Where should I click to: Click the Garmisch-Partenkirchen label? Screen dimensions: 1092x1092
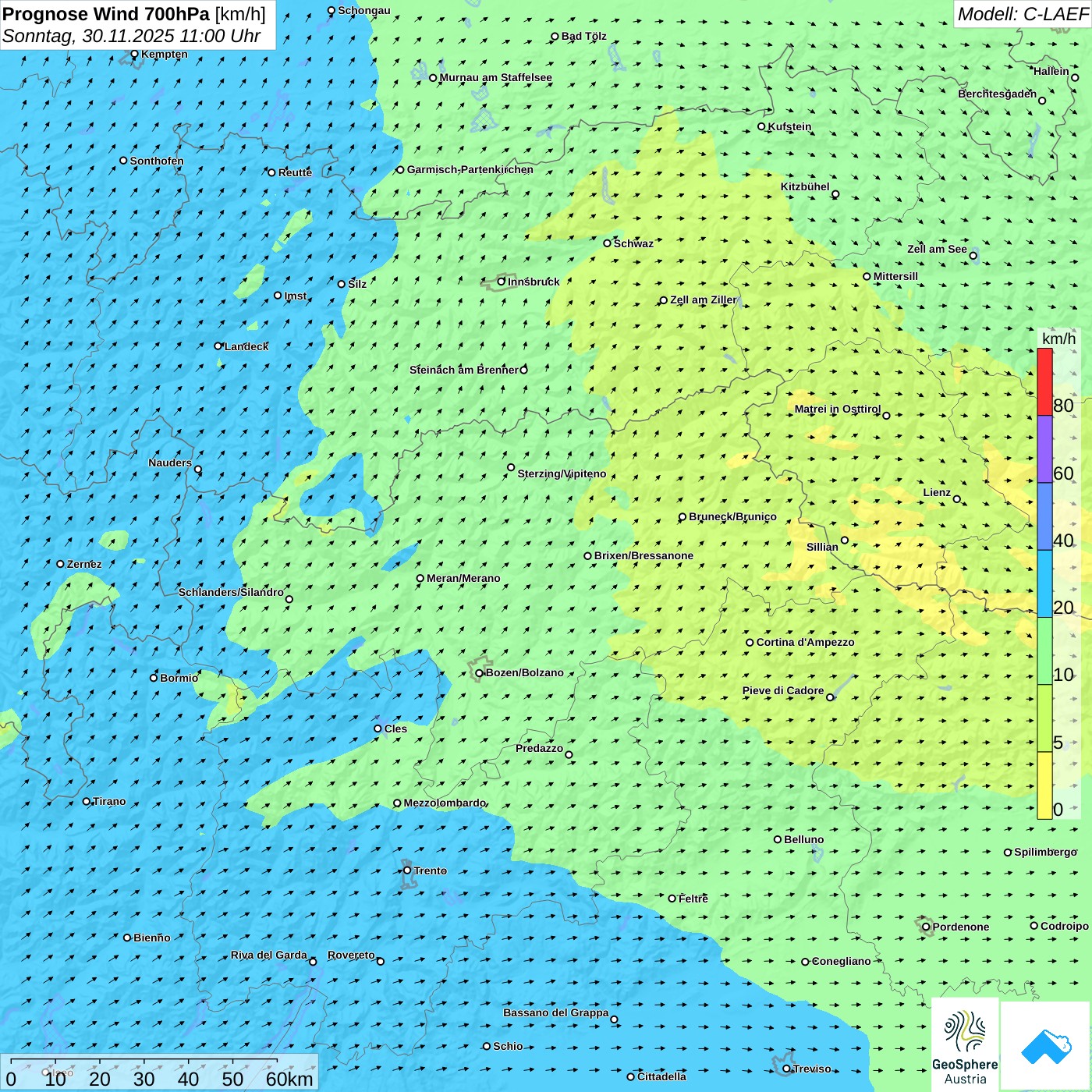tap(470, 169)
